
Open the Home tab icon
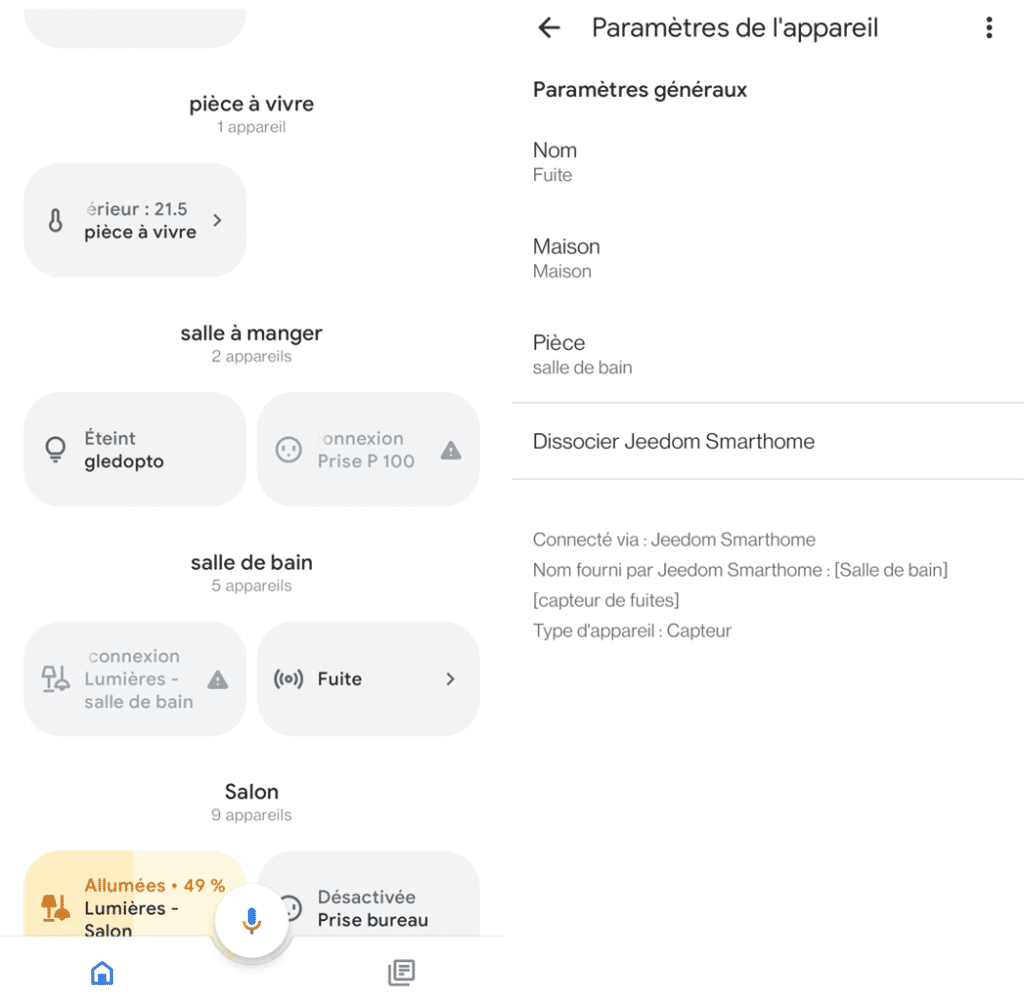pyautogui.click(x=102, y=972)
